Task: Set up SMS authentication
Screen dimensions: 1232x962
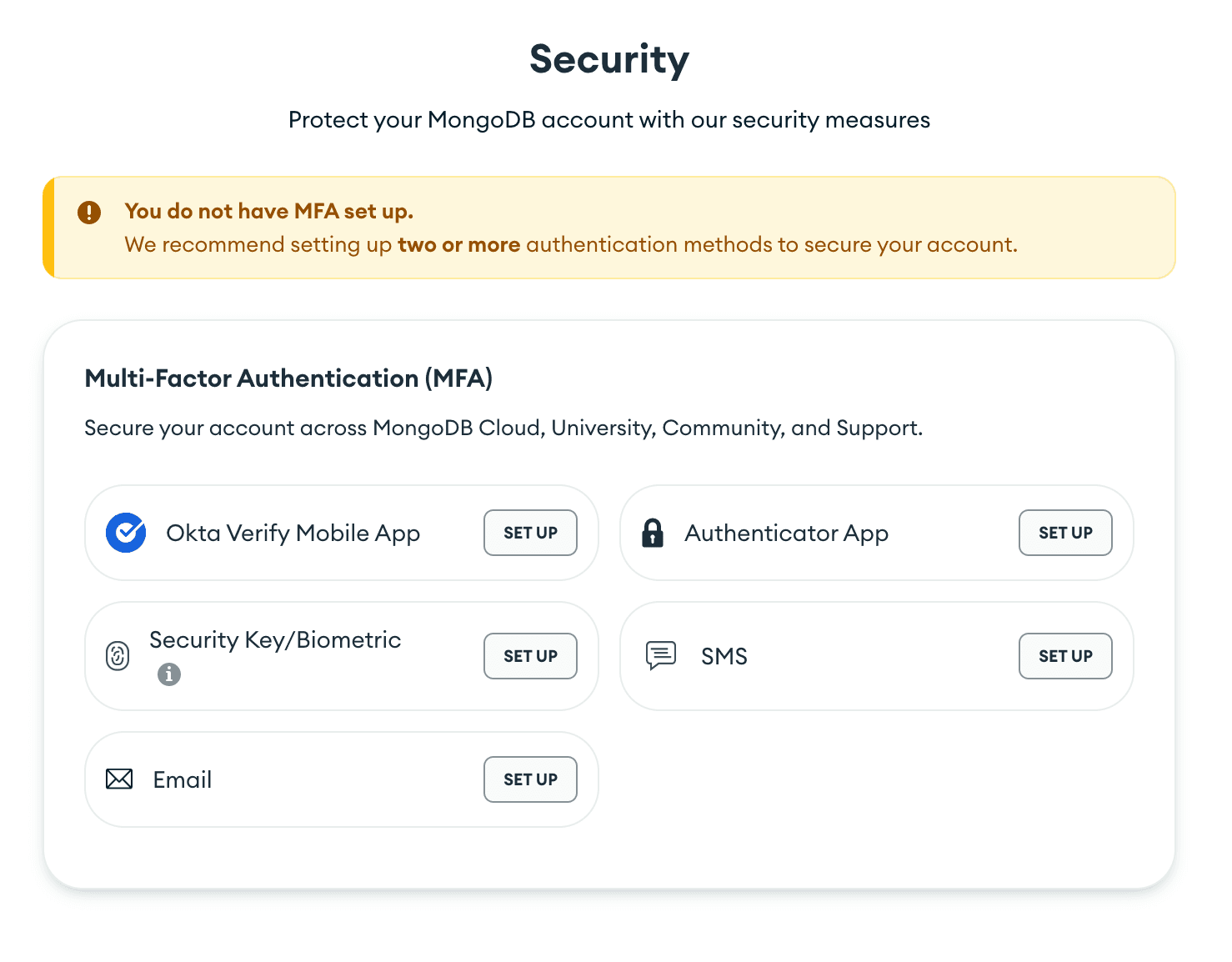Action: coord(1065,656)
